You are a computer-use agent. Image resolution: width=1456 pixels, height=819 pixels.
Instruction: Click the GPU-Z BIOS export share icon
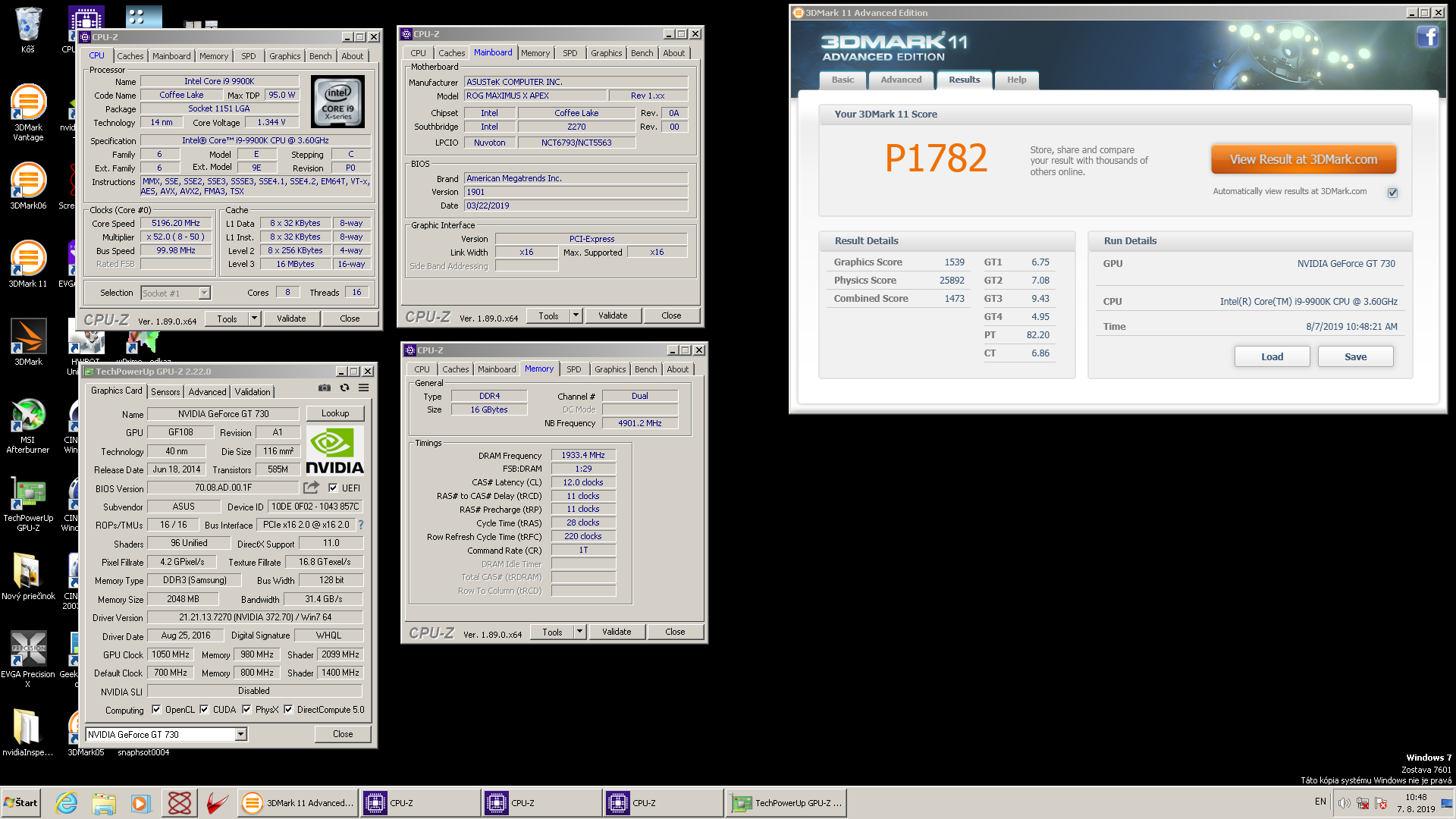click(x=312, y=488)
